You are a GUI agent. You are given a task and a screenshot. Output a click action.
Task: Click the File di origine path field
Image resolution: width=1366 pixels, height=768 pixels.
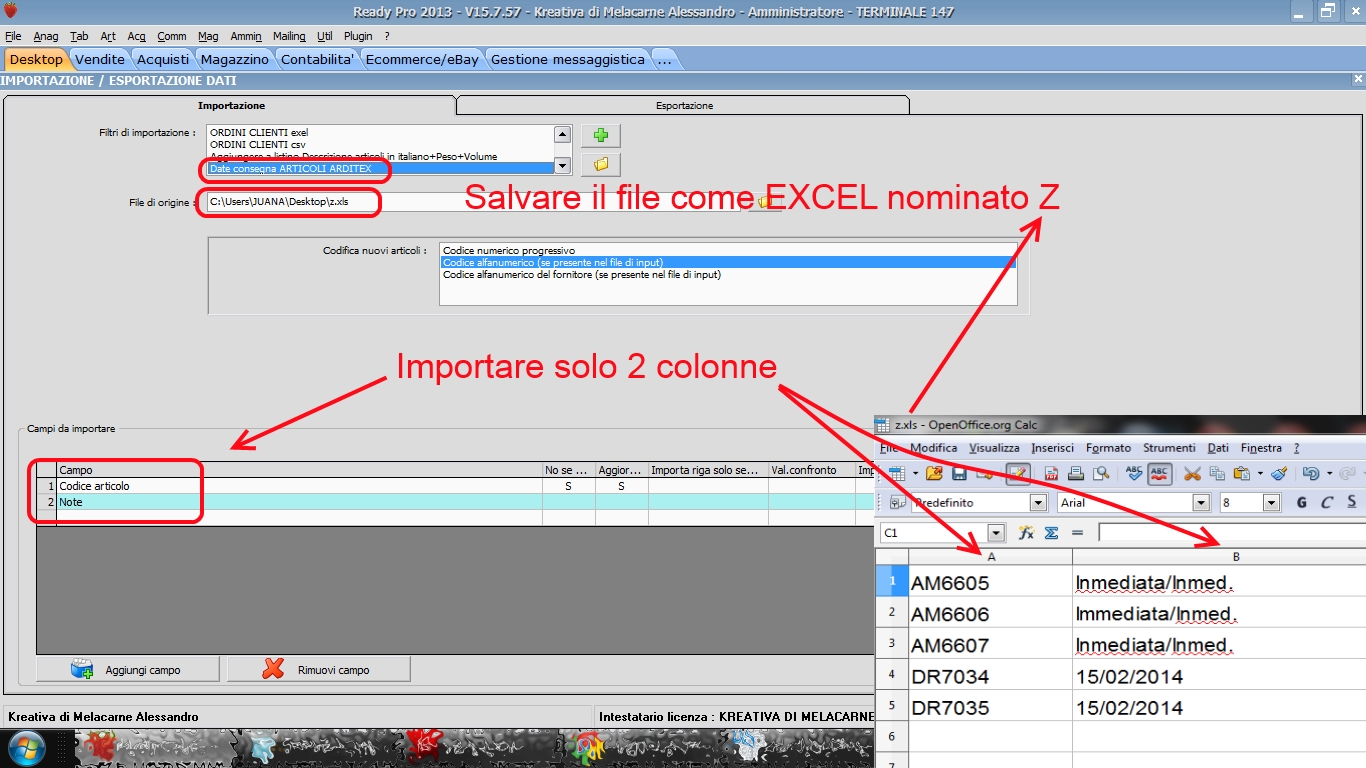[474, 201]
